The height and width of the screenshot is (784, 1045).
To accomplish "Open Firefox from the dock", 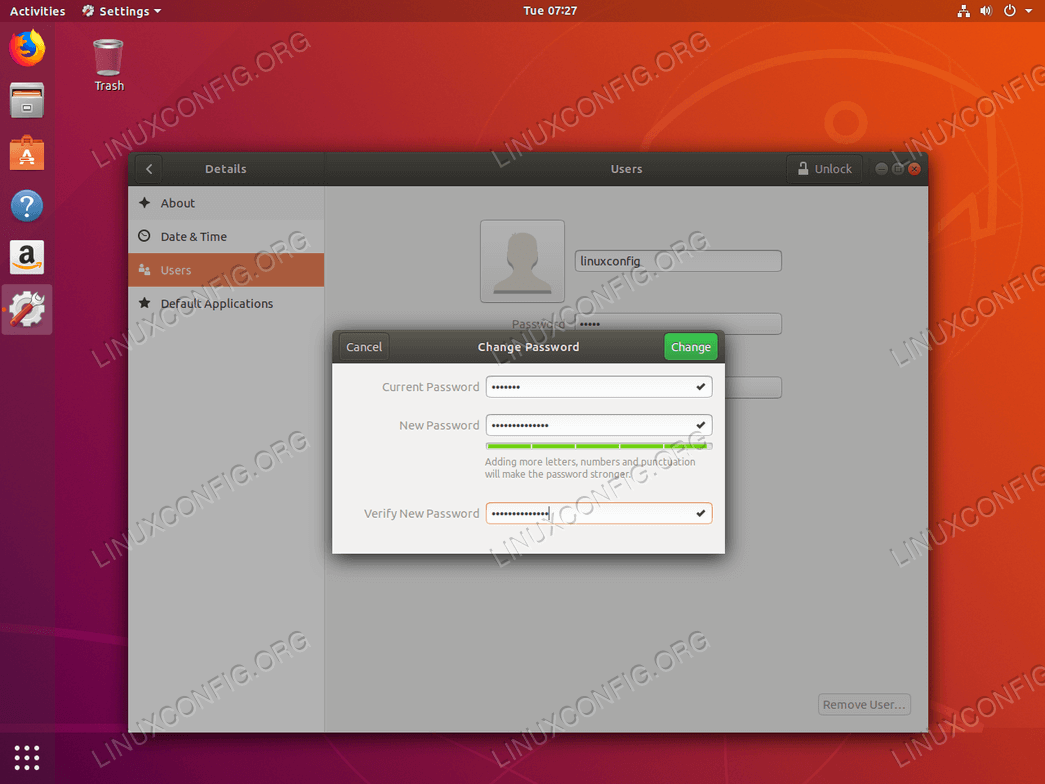I will [27, 49].
